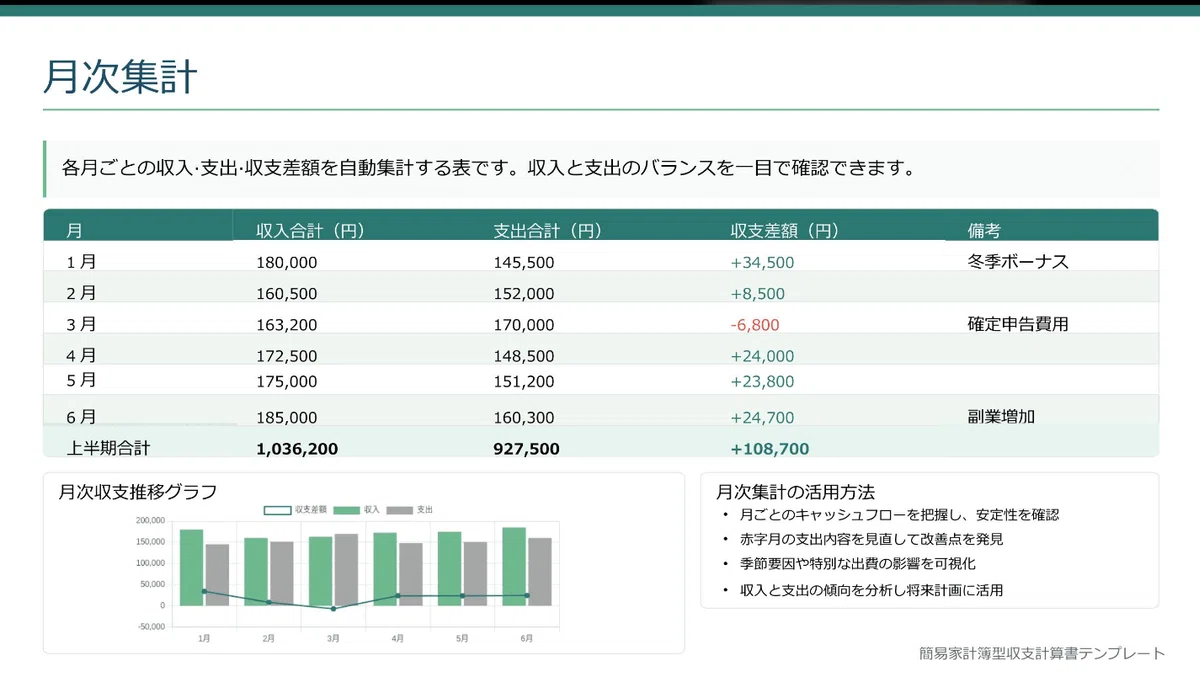Click the green income bar for 6月 in chart
This screenshot has width=1200, height=682.
pos(514,566)
